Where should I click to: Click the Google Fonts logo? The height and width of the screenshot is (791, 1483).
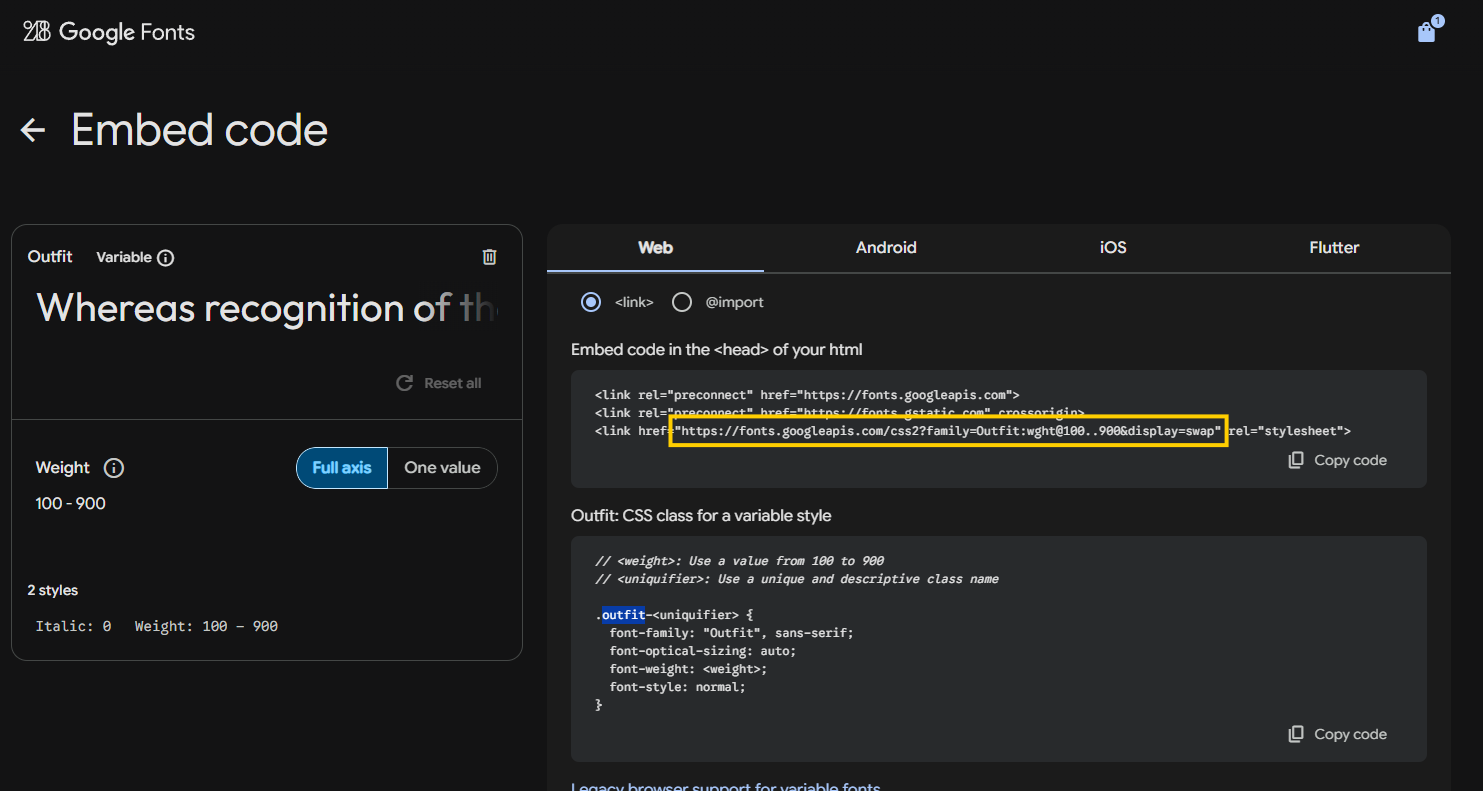(109, 32)
